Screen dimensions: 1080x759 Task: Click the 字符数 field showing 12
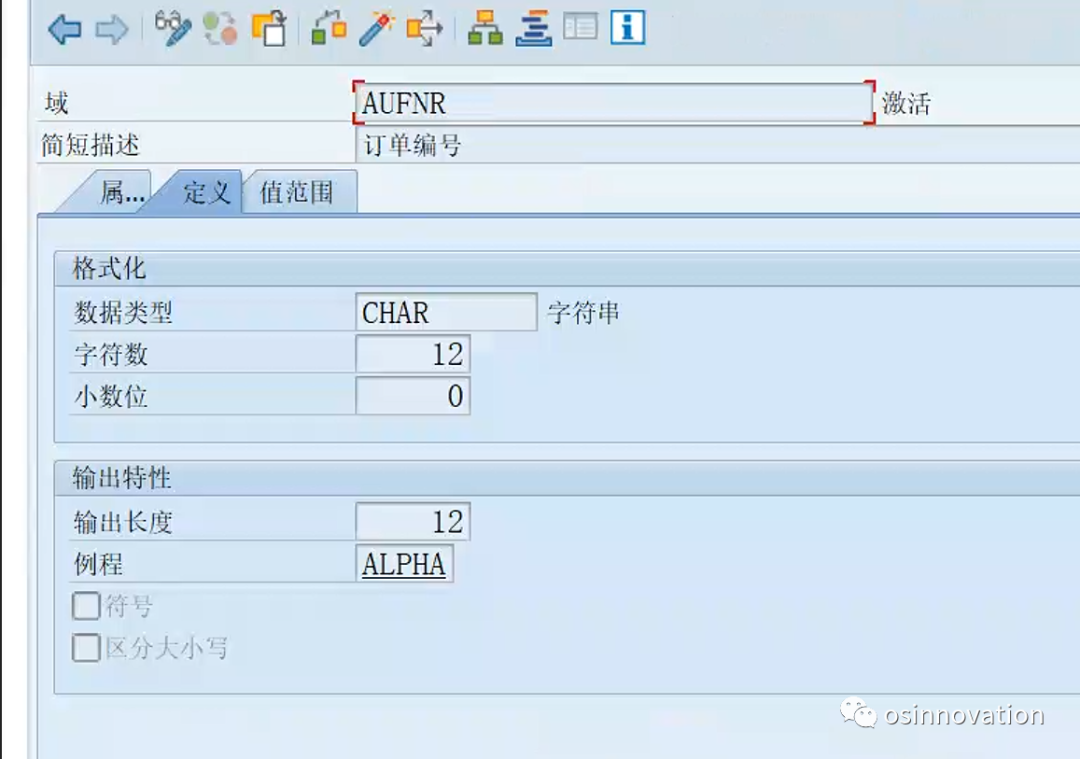click(413, 355)
